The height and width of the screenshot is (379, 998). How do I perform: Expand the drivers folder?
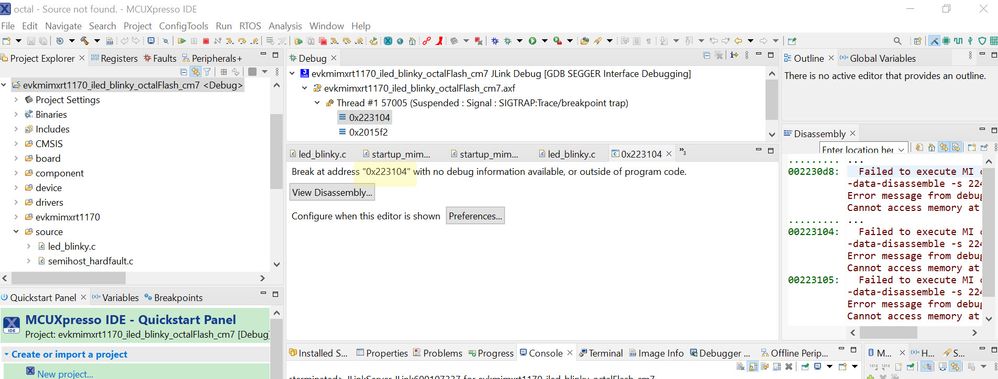(x=16, y=203)
